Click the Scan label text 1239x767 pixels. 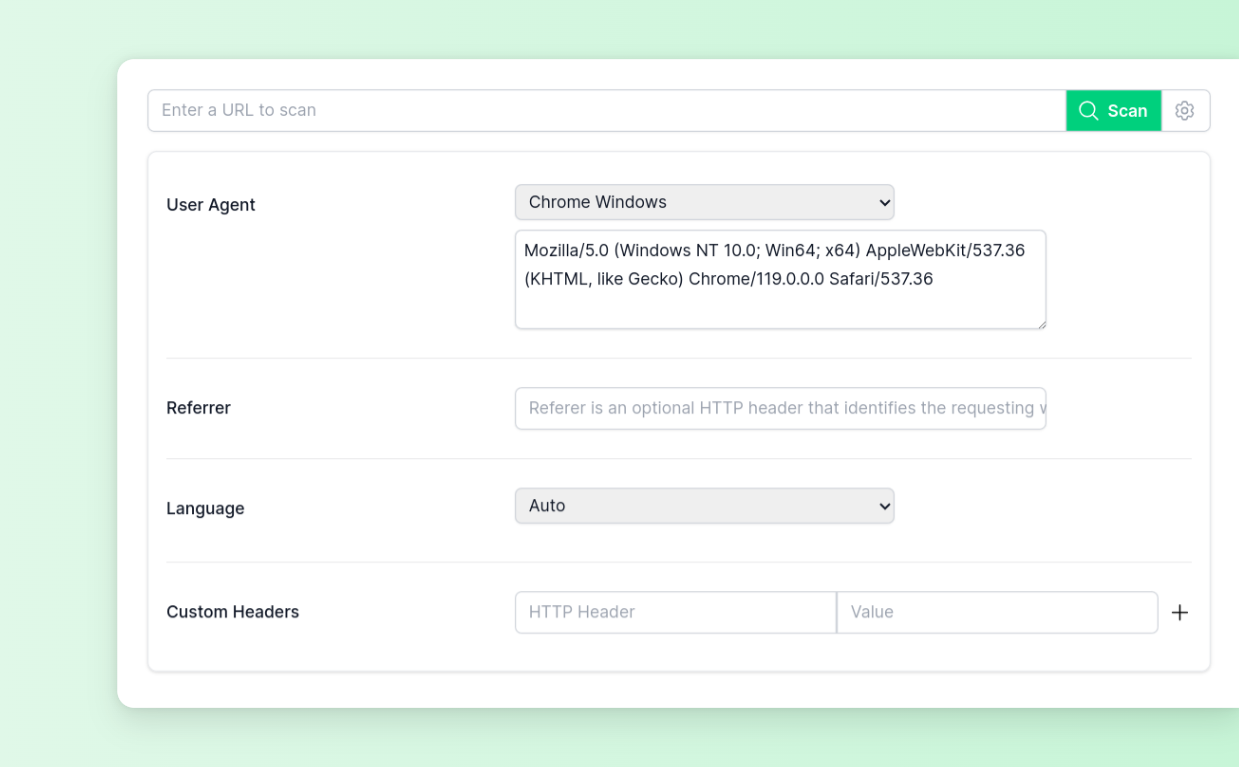click(x=1127, y=110)
